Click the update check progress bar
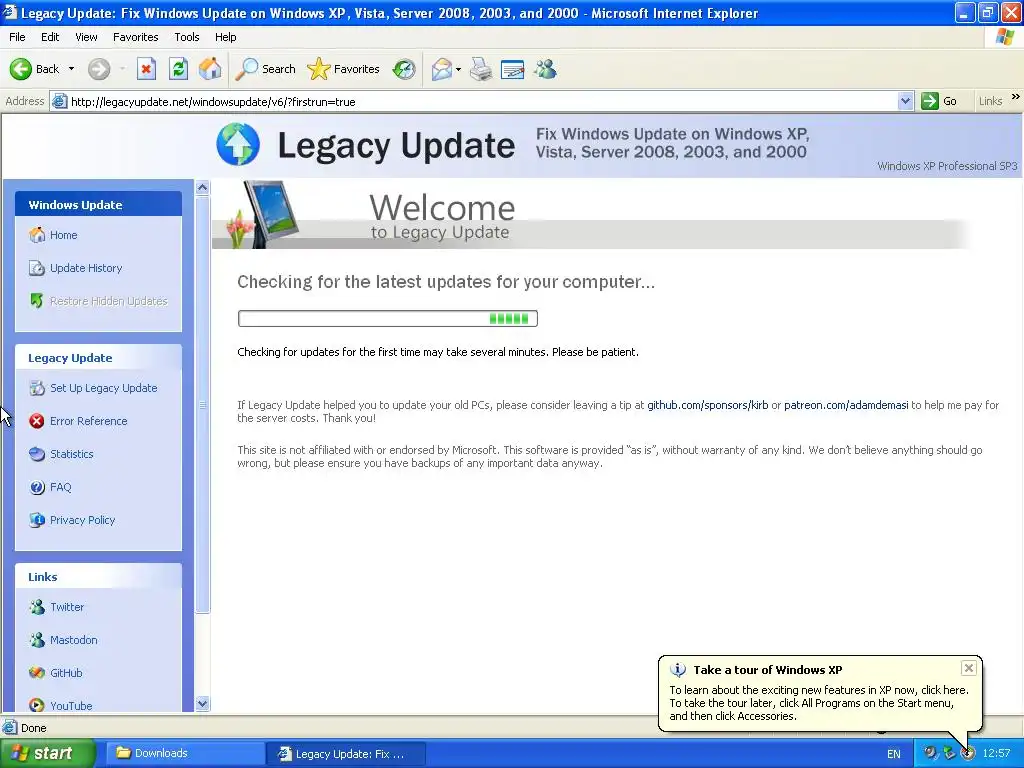Viewport: 1024px width, 768px height. pyautogui.click(x=388, y=319)
